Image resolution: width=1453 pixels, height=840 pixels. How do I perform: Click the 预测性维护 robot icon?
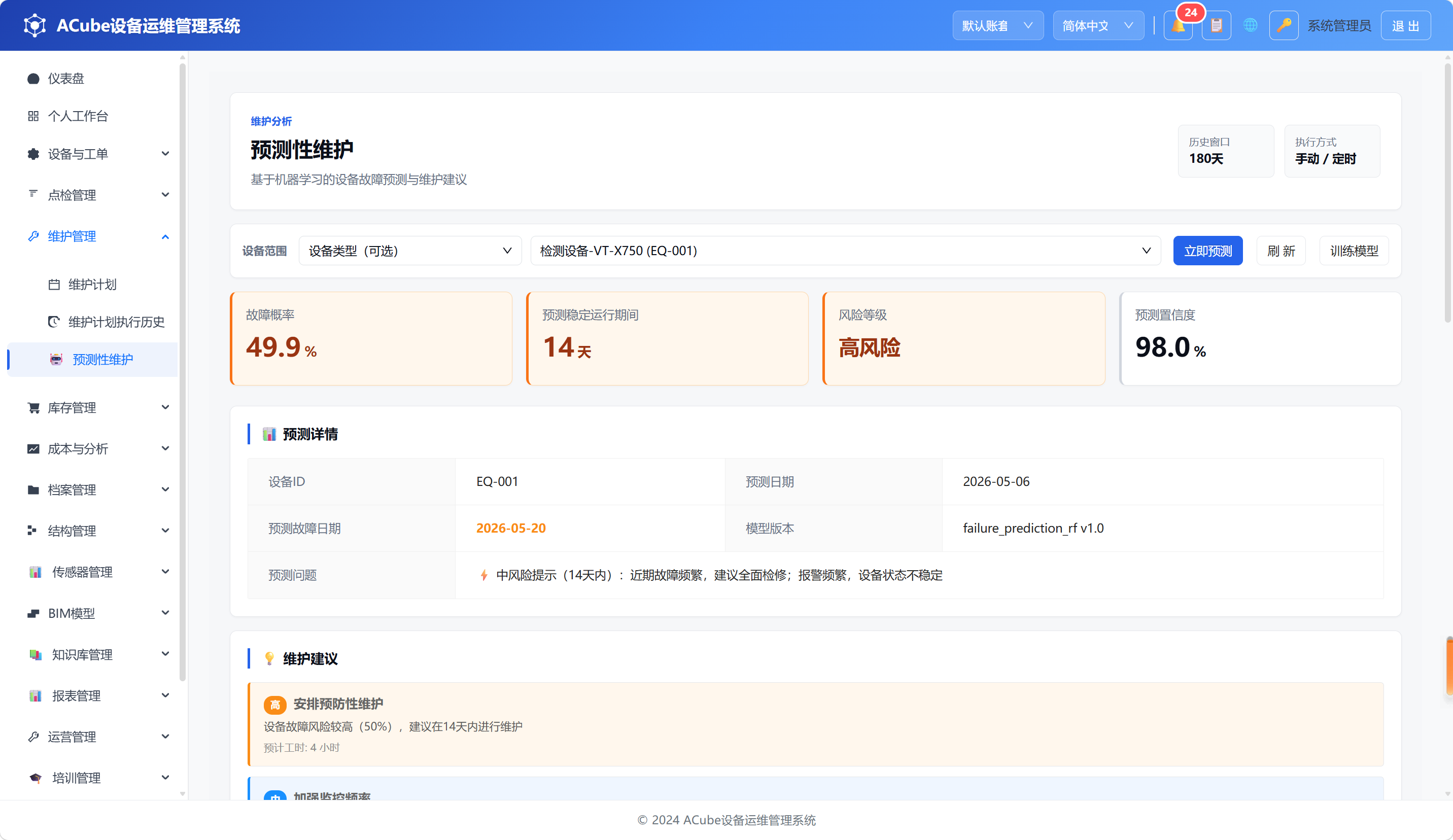[56, 359]
